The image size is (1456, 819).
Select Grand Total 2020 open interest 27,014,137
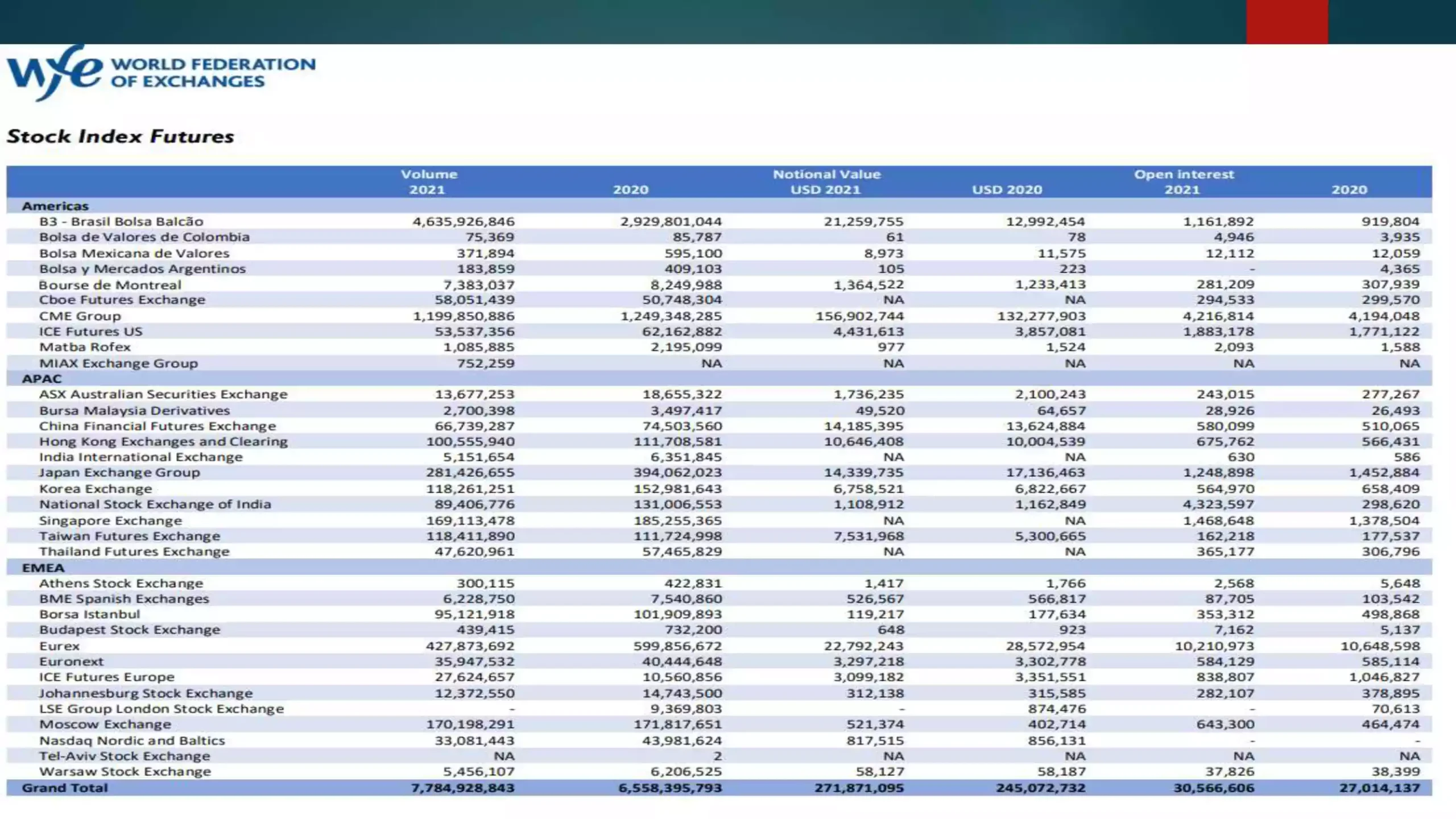1379,788
